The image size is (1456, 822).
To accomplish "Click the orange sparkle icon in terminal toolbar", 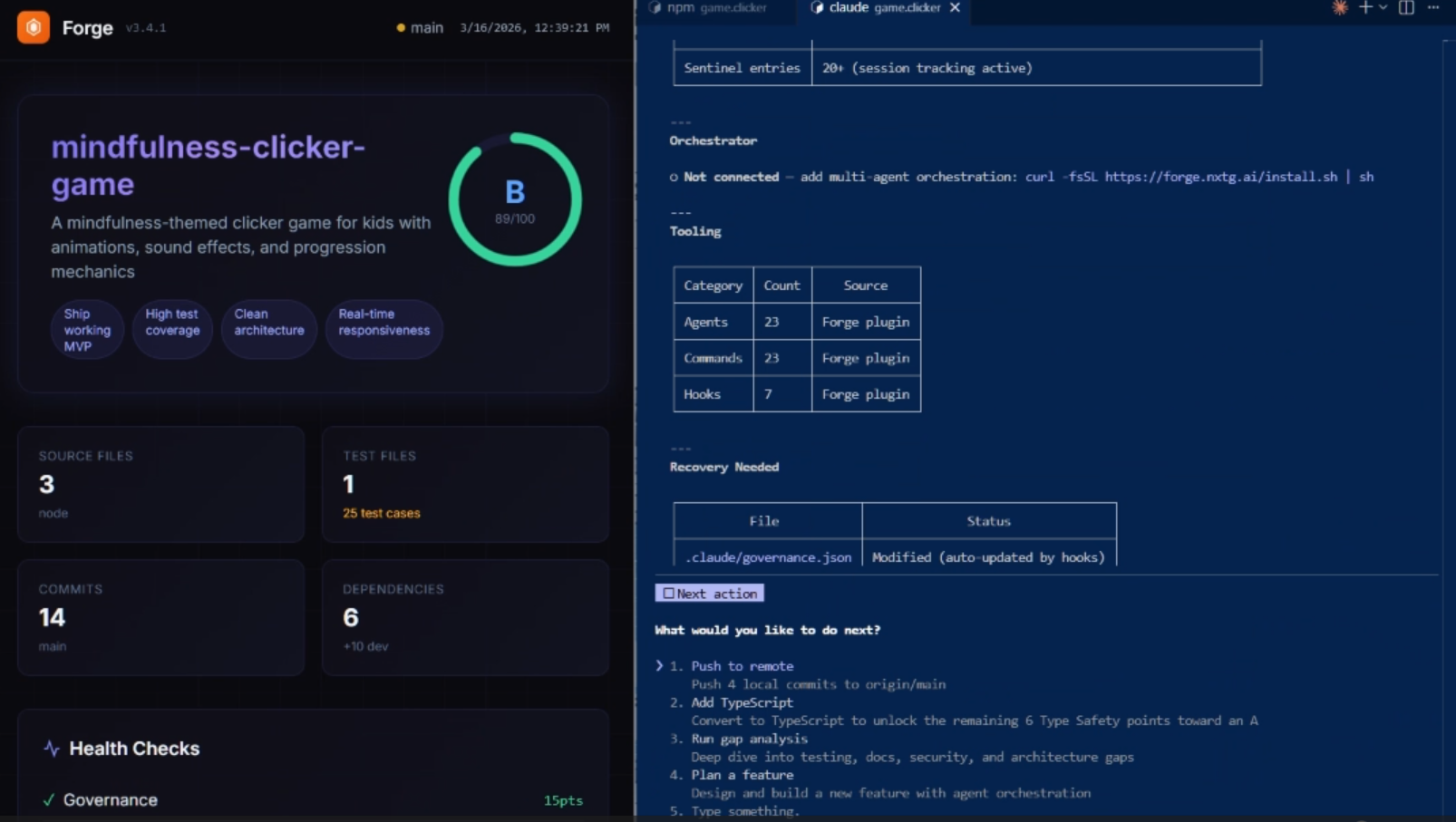I will click(x=1339, y=8).
